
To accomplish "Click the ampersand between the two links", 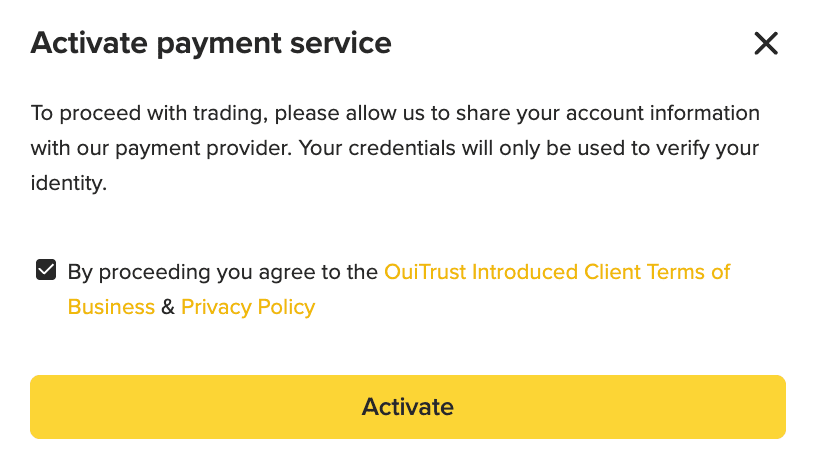I will [168, 307].
